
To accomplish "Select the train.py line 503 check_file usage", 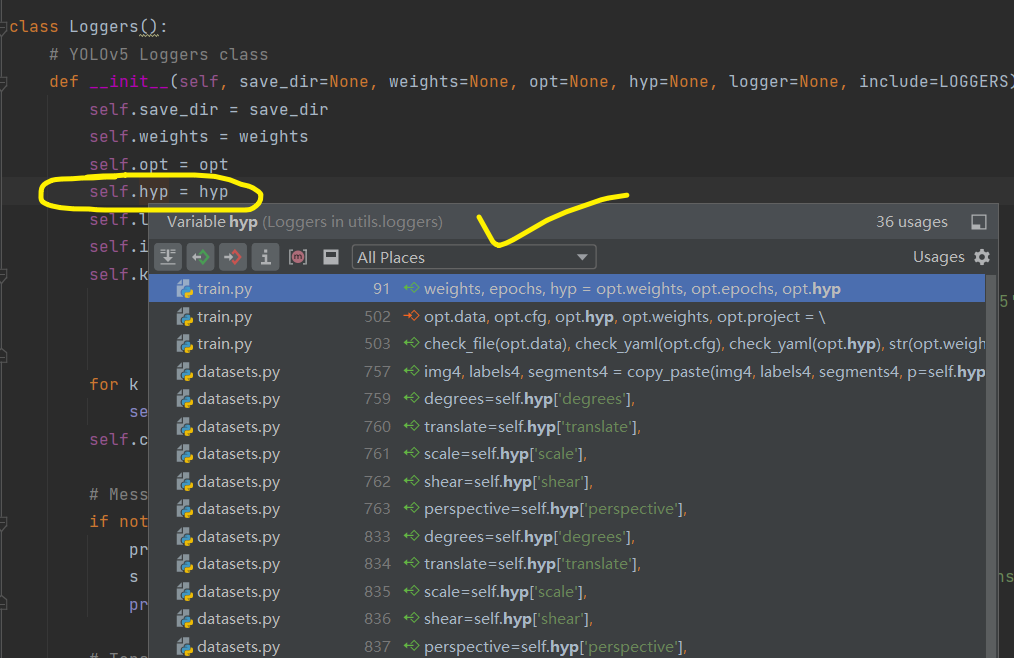I will coord(600,343).
